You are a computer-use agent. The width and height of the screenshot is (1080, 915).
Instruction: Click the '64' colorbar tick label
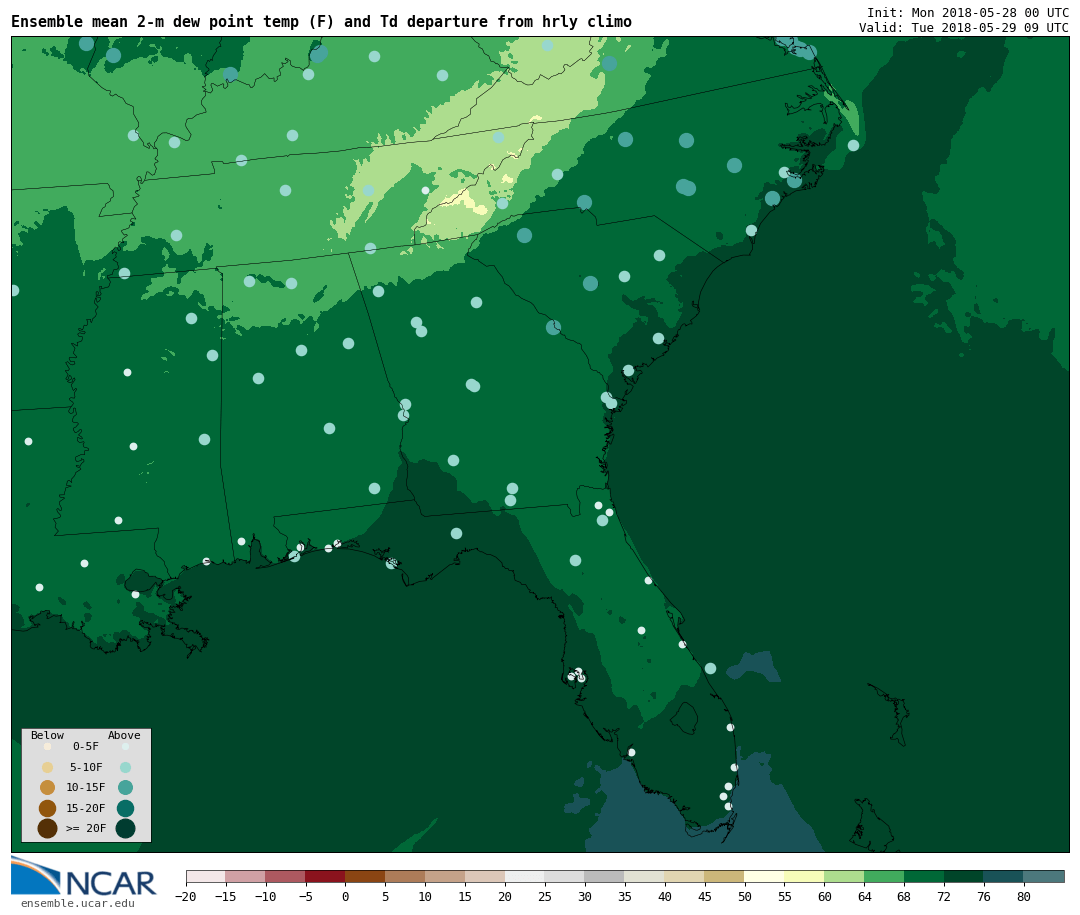click(x=864, y=896)
